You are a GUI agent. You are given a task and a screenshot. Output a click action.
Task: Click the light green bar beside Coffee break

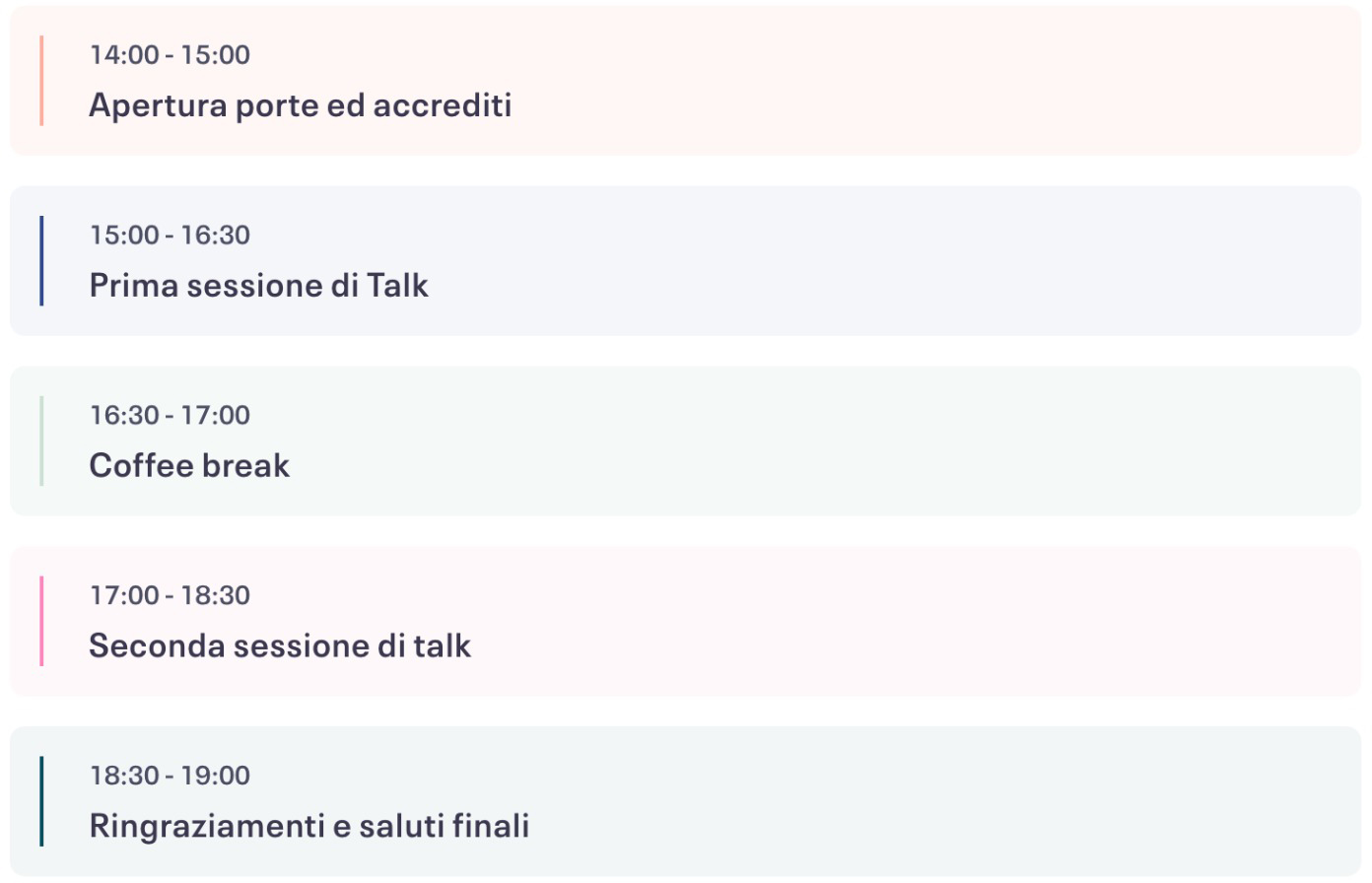(41, 441)
